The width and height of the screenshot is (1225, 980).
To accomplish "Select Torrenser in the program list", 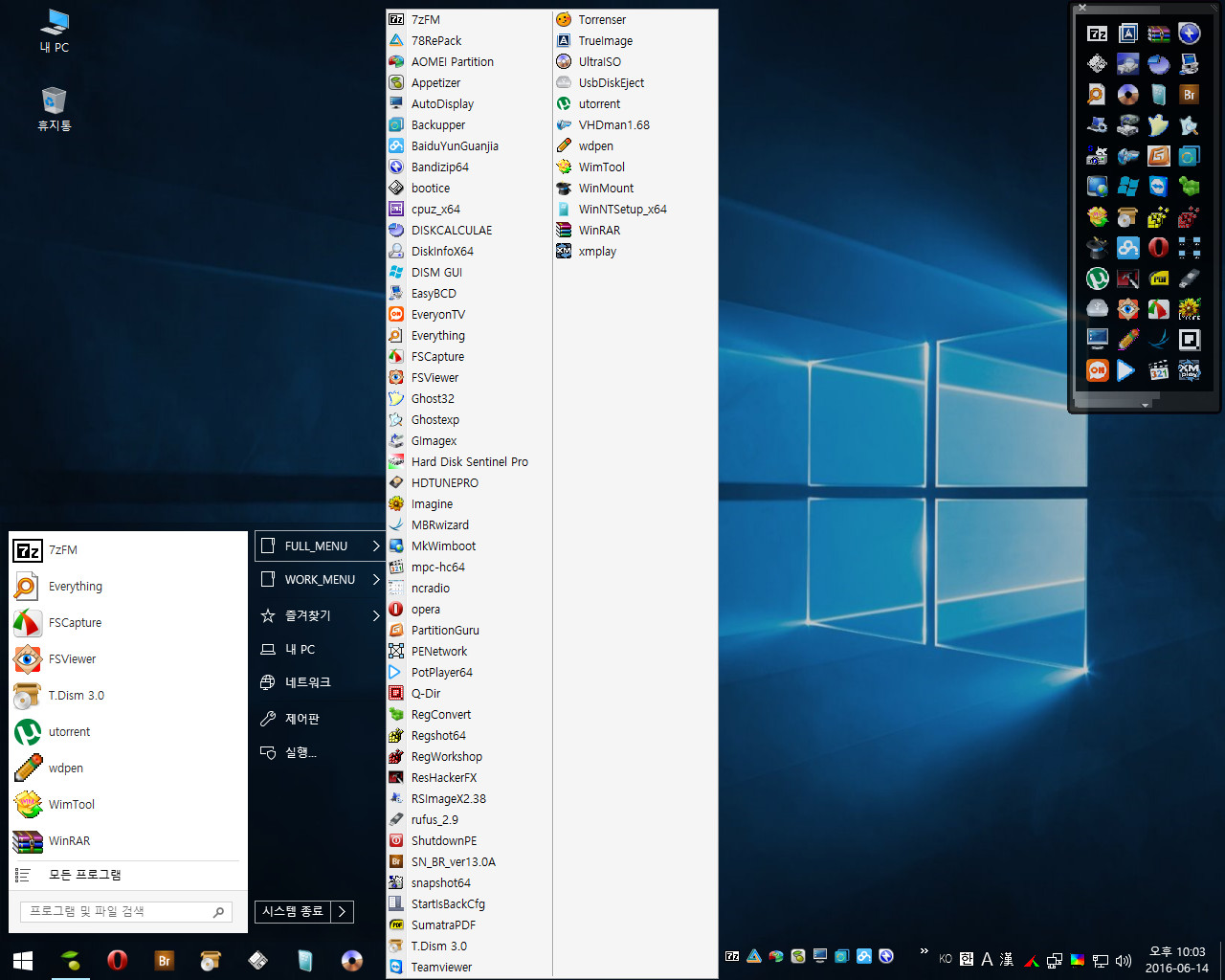I will [635, 20].
